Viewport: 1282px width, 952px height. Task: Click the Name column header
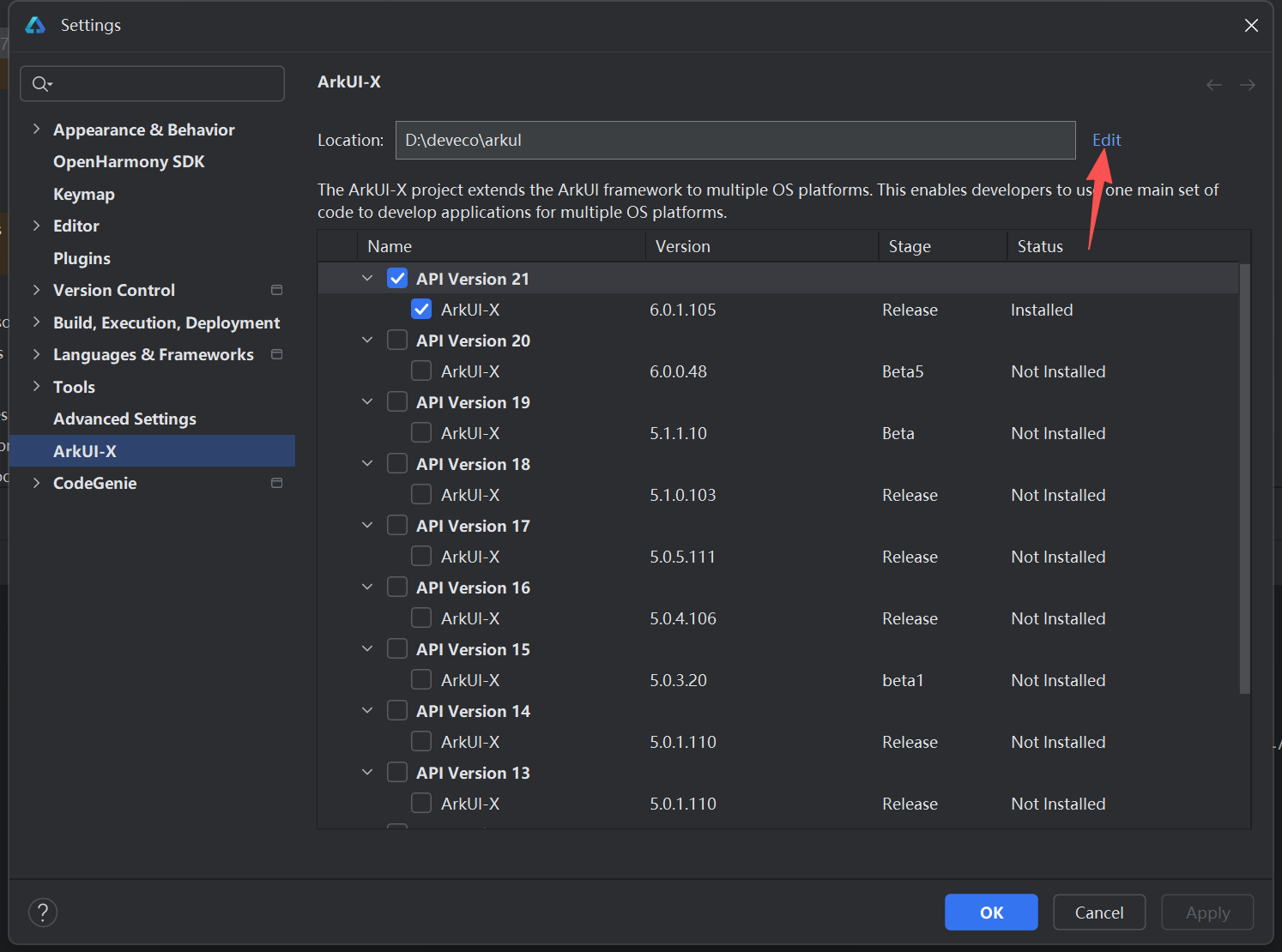click(501, 246)
